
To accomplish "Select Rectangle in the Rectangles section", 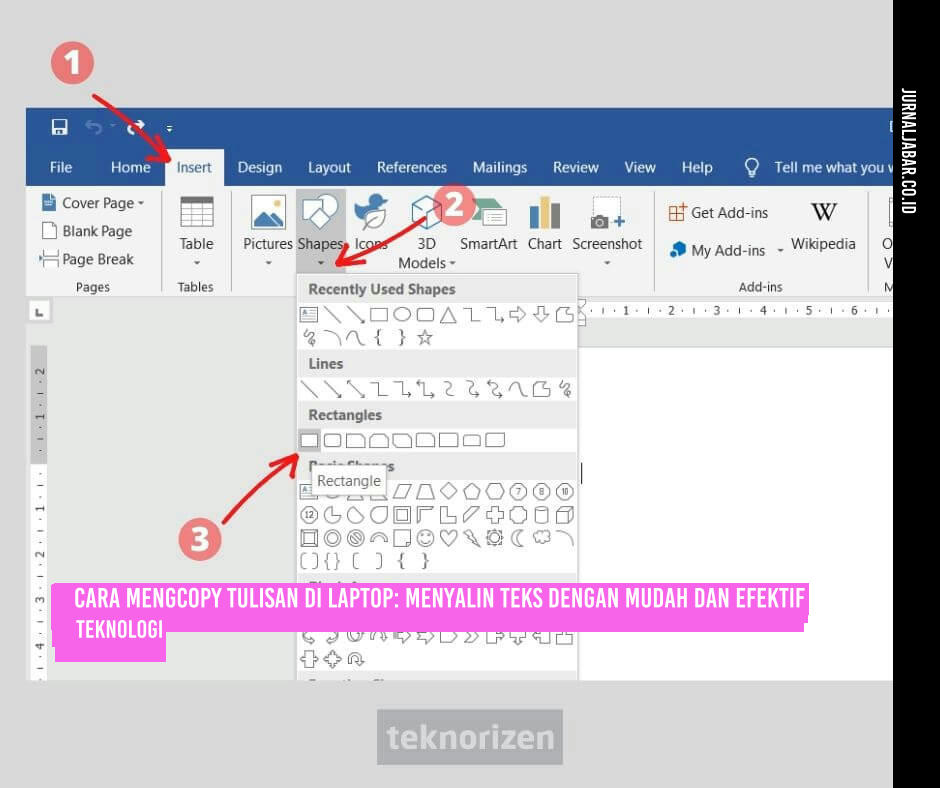I will click(309, 441).
